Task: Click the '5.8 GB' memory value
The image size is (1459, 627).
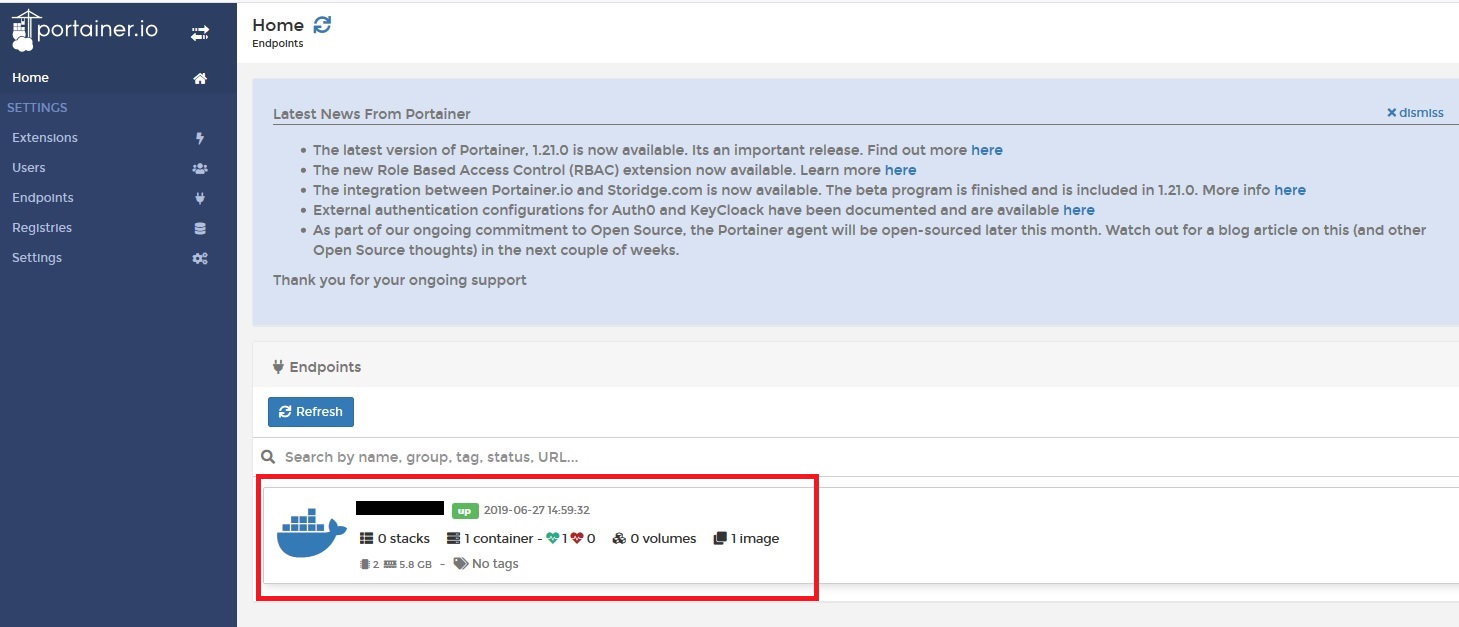Action: (416, 565)
